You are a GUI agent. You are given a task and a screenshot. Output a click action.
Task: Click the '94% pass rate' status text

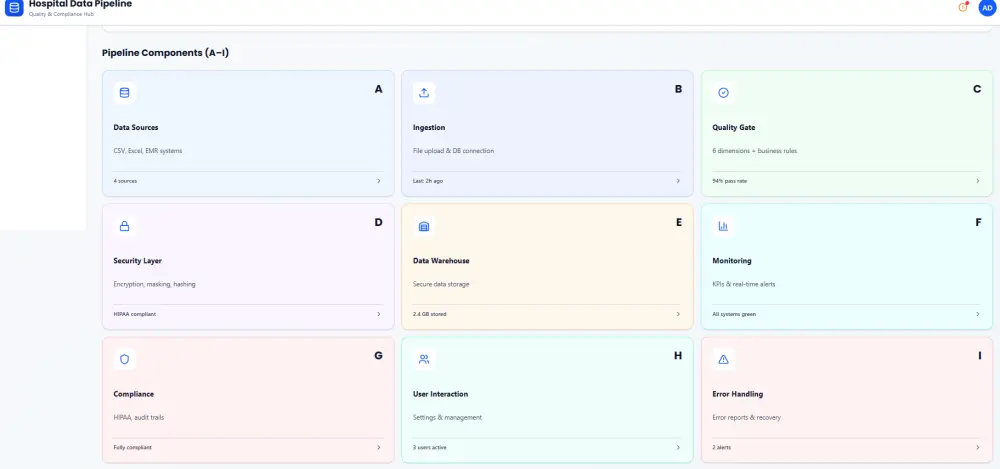(x=730, y=181)
